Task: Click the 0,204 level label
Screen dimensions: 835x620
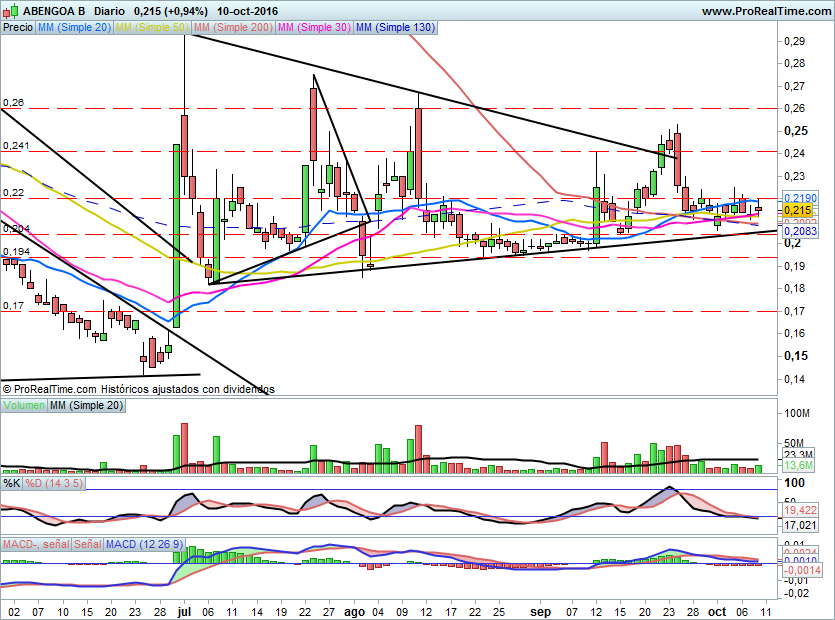Action: (16, 229)
